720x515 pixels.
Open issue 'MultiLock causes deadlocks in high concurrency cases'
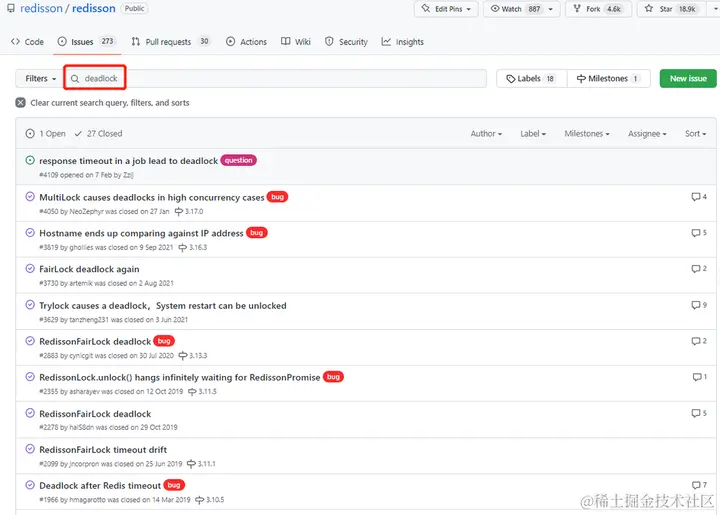coord(152,197)
